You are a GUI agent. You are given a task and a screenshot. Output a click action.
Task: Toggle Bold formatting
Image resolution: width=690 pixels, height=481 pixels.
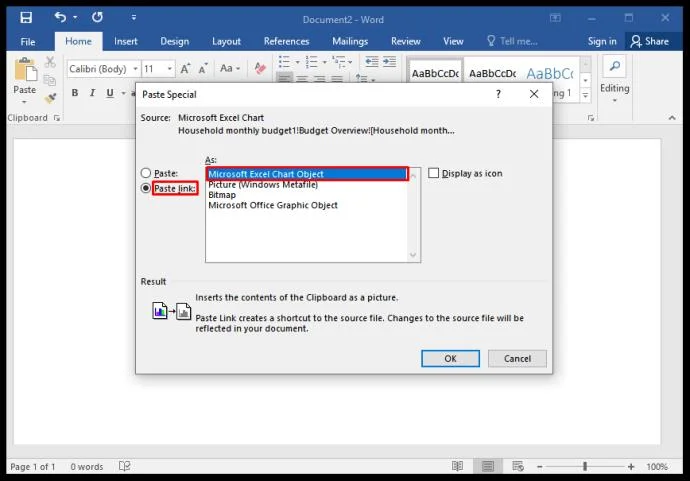(x=75, y=93)
